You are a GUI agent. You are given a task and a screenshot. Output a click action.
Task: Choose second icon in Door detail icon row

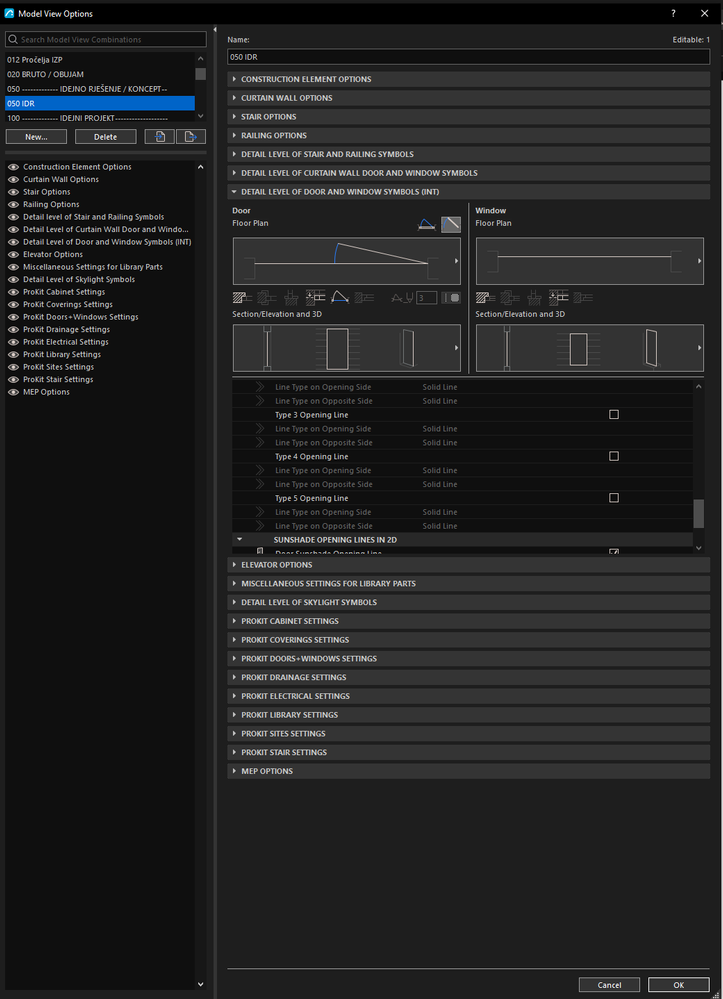tap(266, 298)
